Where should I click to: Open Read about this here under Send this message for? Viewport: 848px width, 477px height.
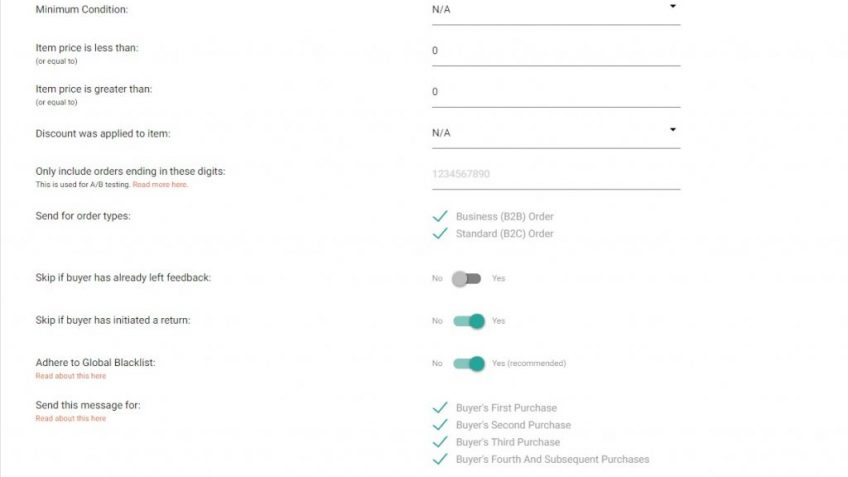(71, 419)
